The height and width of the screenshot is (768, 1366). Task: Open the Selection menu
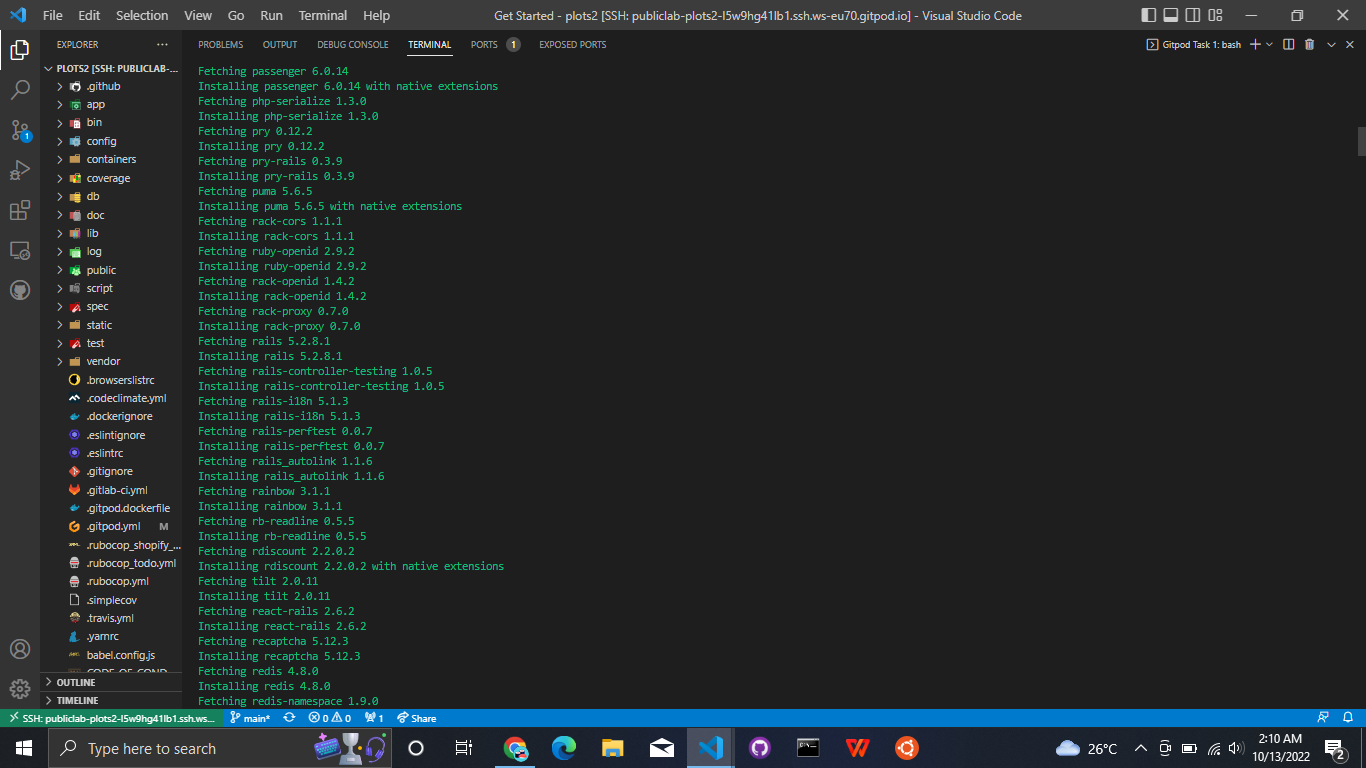[x=142, y=15]
